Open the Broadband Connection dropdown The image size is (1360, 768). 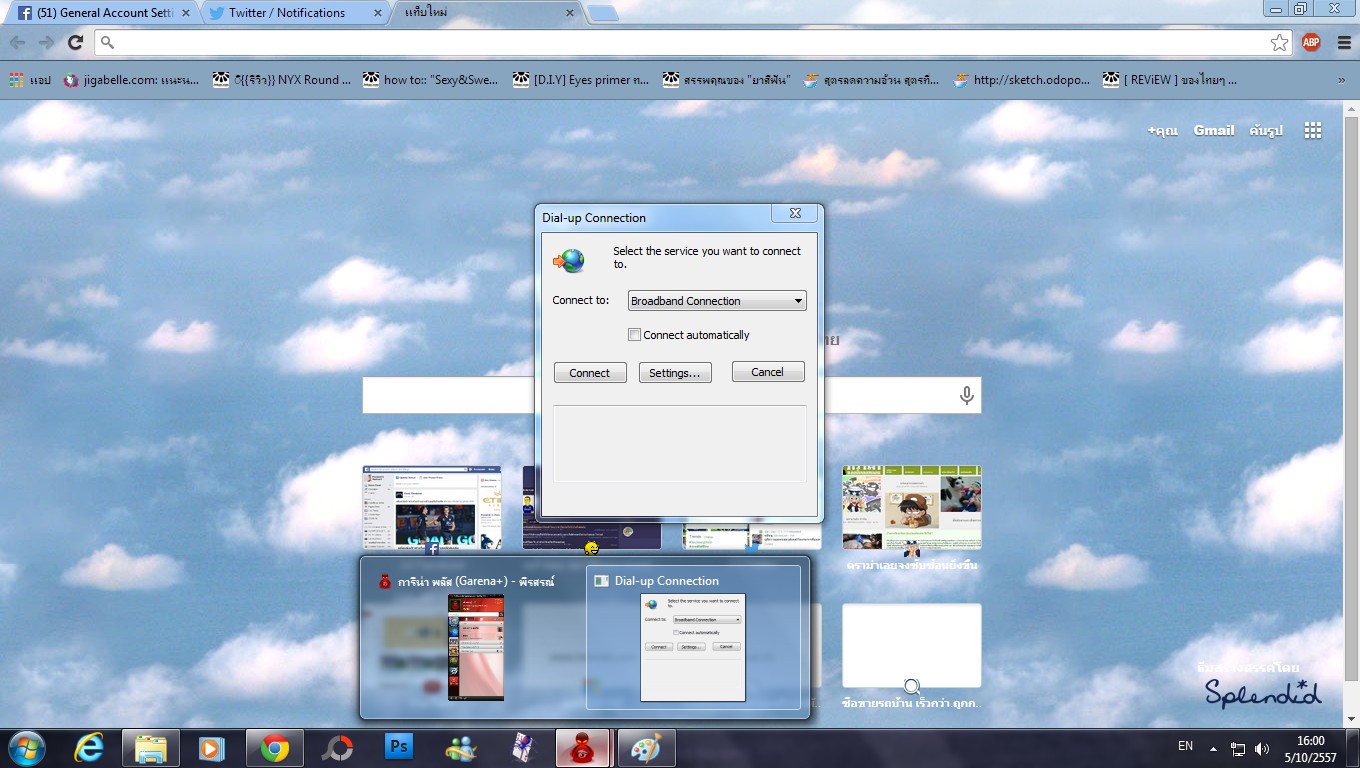(x=716, y=301)
